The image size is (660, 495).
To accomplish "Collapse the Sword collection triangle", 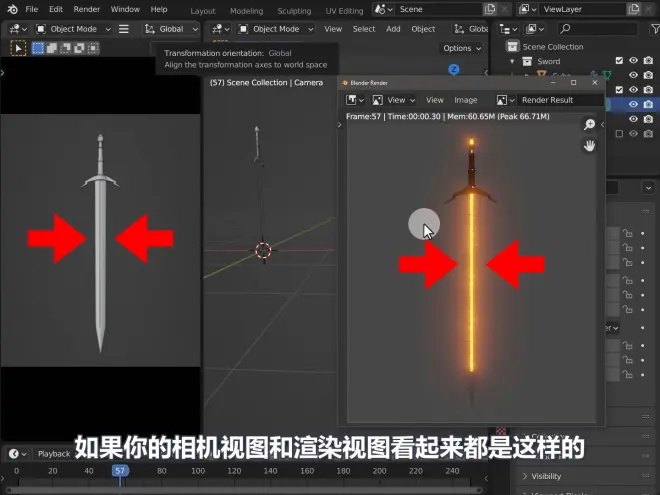I will coord(512,61).
